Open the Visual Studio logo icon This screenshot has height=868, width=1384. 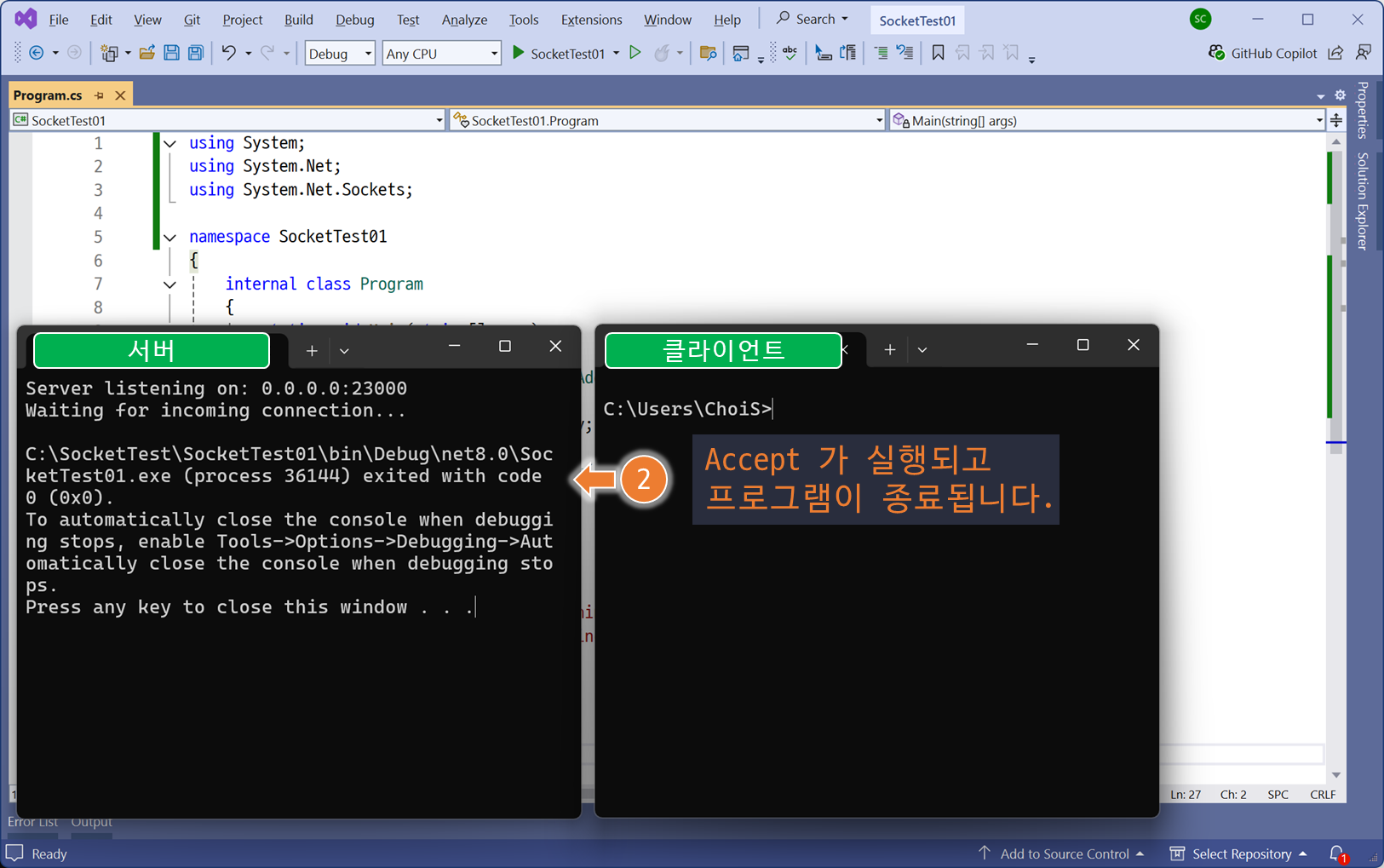tap(26, 18)
